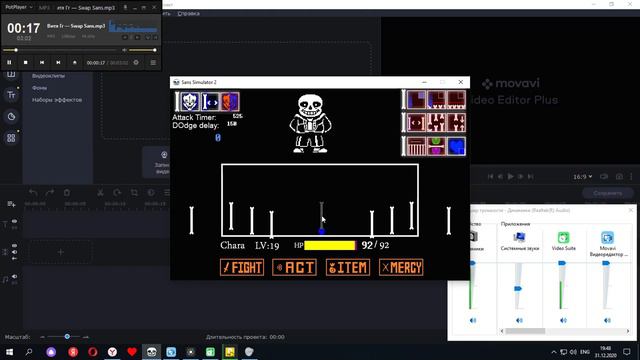The height and width of the screenshot is (360, 640).
Task: Open PotPlayer playlist menu icon
Action: (153, 62)
